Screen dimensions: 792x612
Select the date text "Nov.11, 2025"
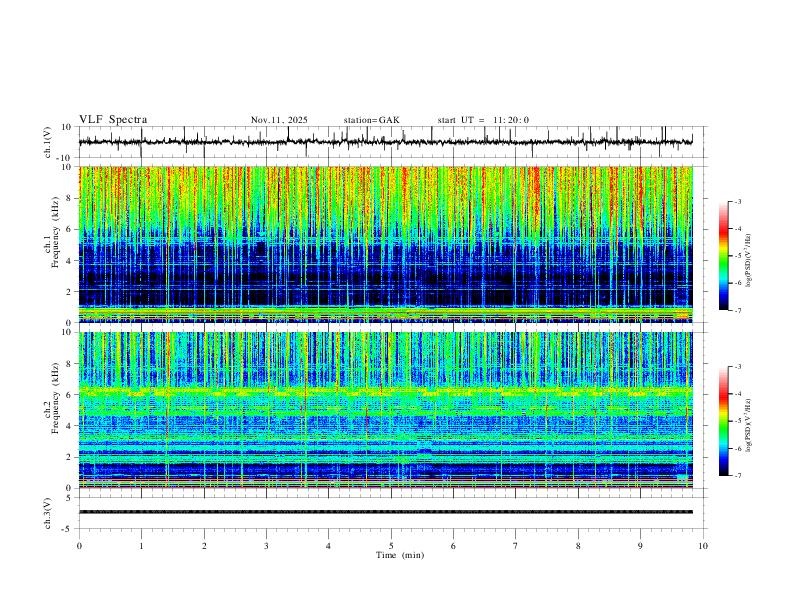pos(279,120)
